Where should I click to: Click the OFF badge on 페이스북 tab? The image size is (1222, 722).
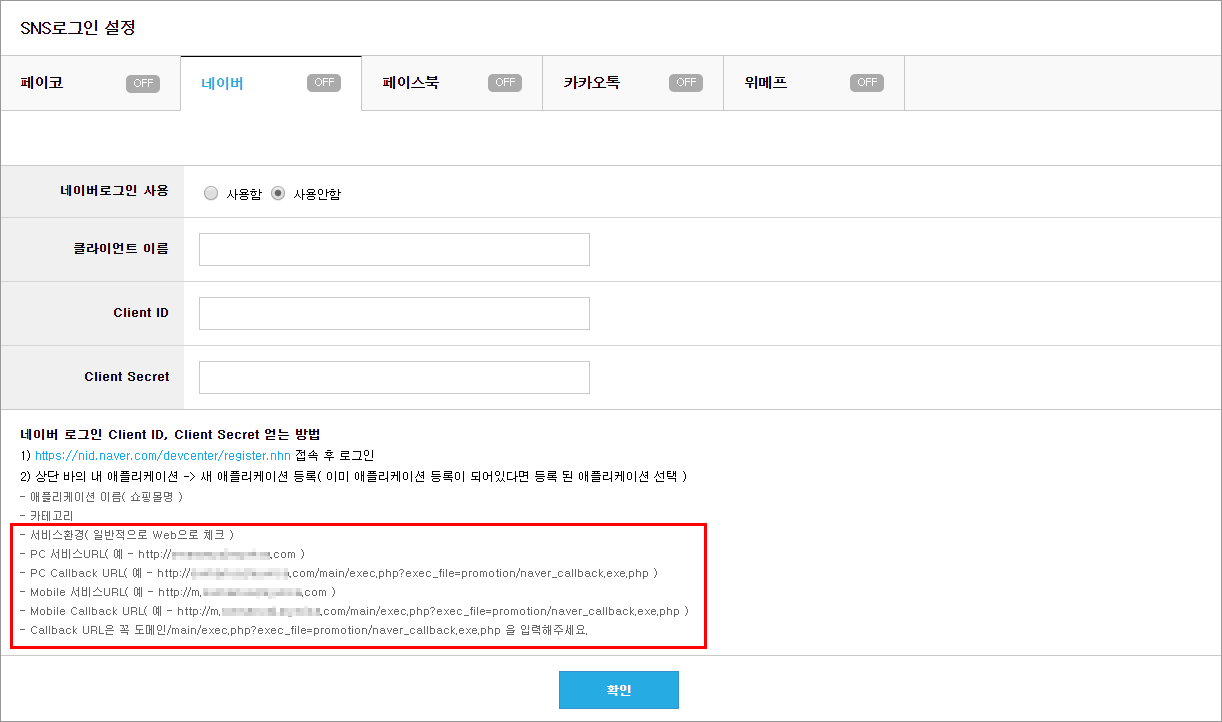pos(505,83)
